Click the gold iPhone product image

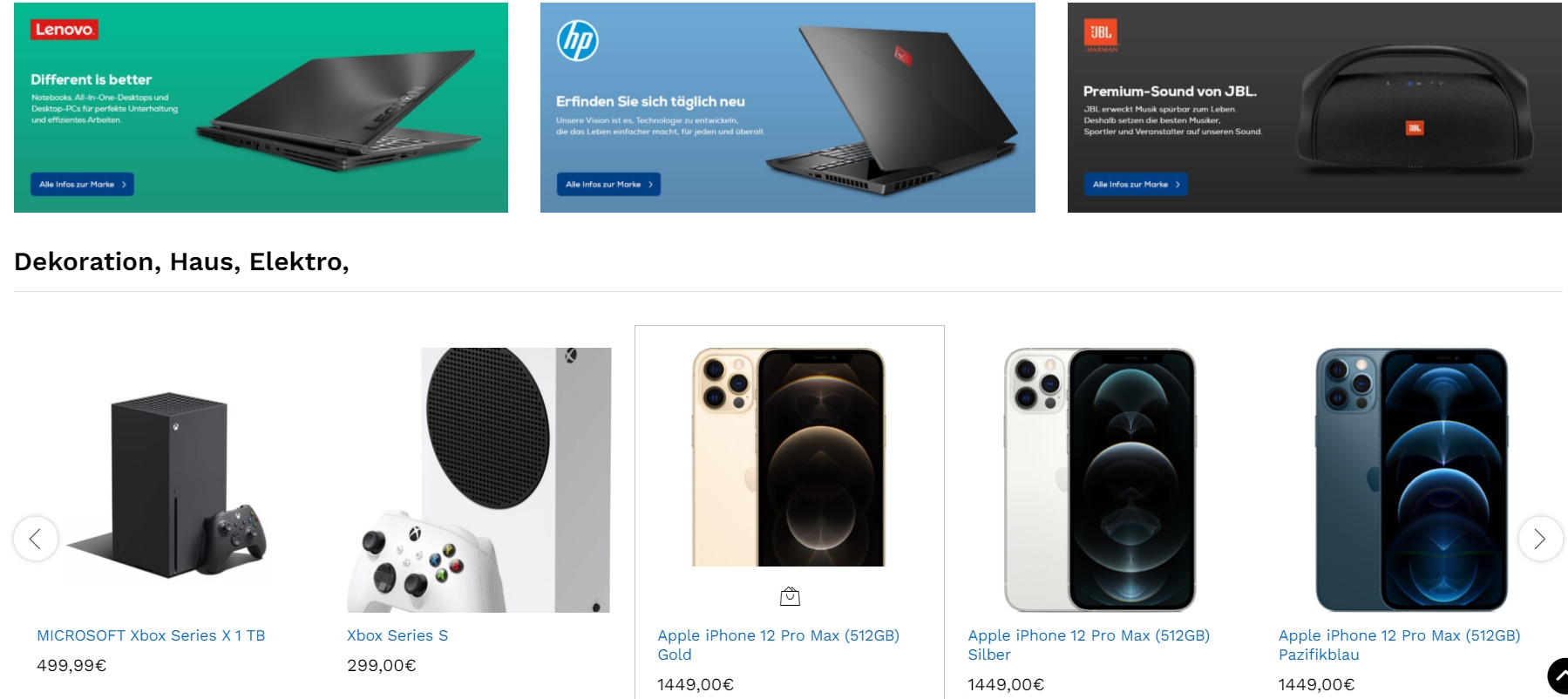pos(789,458)
